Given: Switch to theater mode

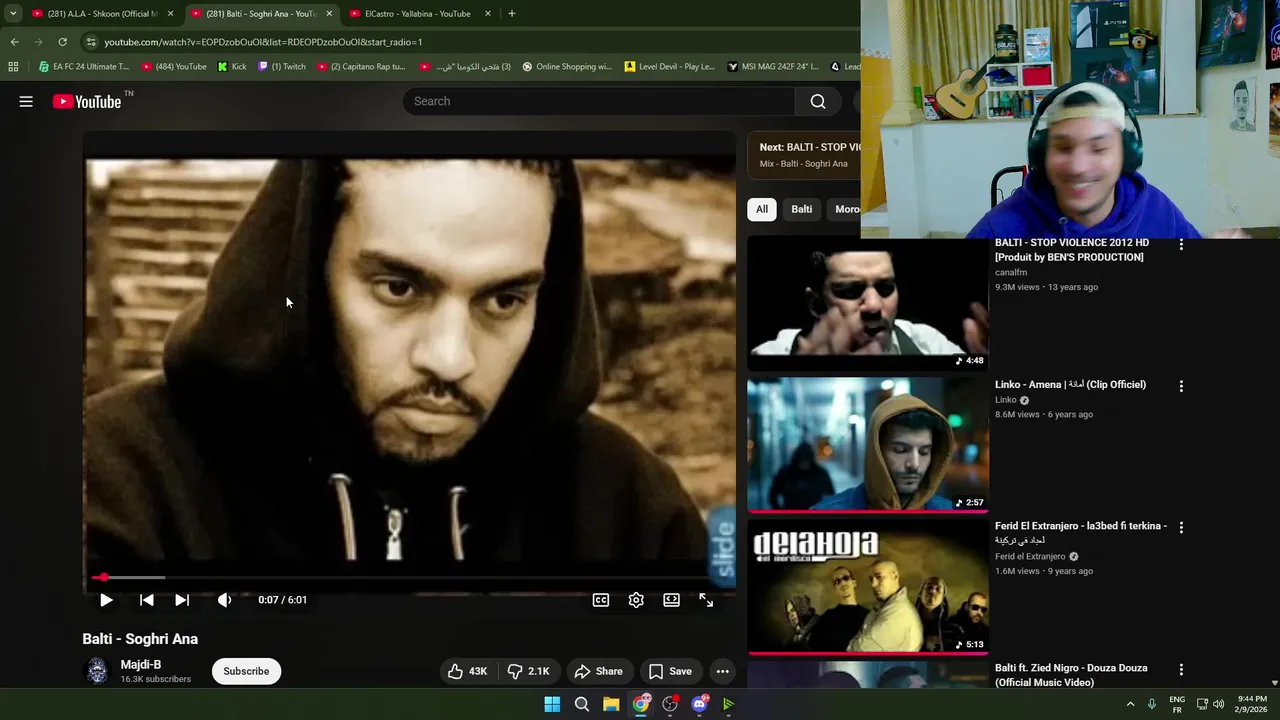Looking at the screenshot, I should tap(671, 600).
